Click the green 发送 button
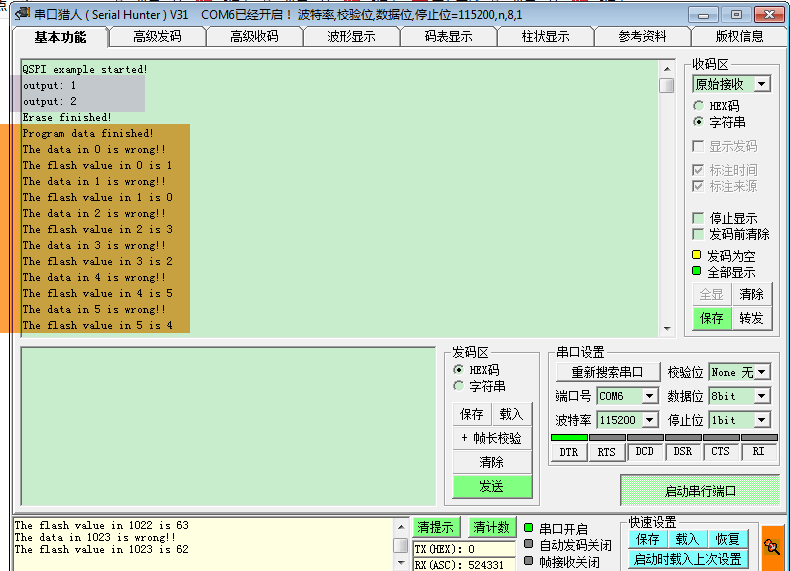The height and width of the screenshot is (571, 790). click(x=492, y=486)
